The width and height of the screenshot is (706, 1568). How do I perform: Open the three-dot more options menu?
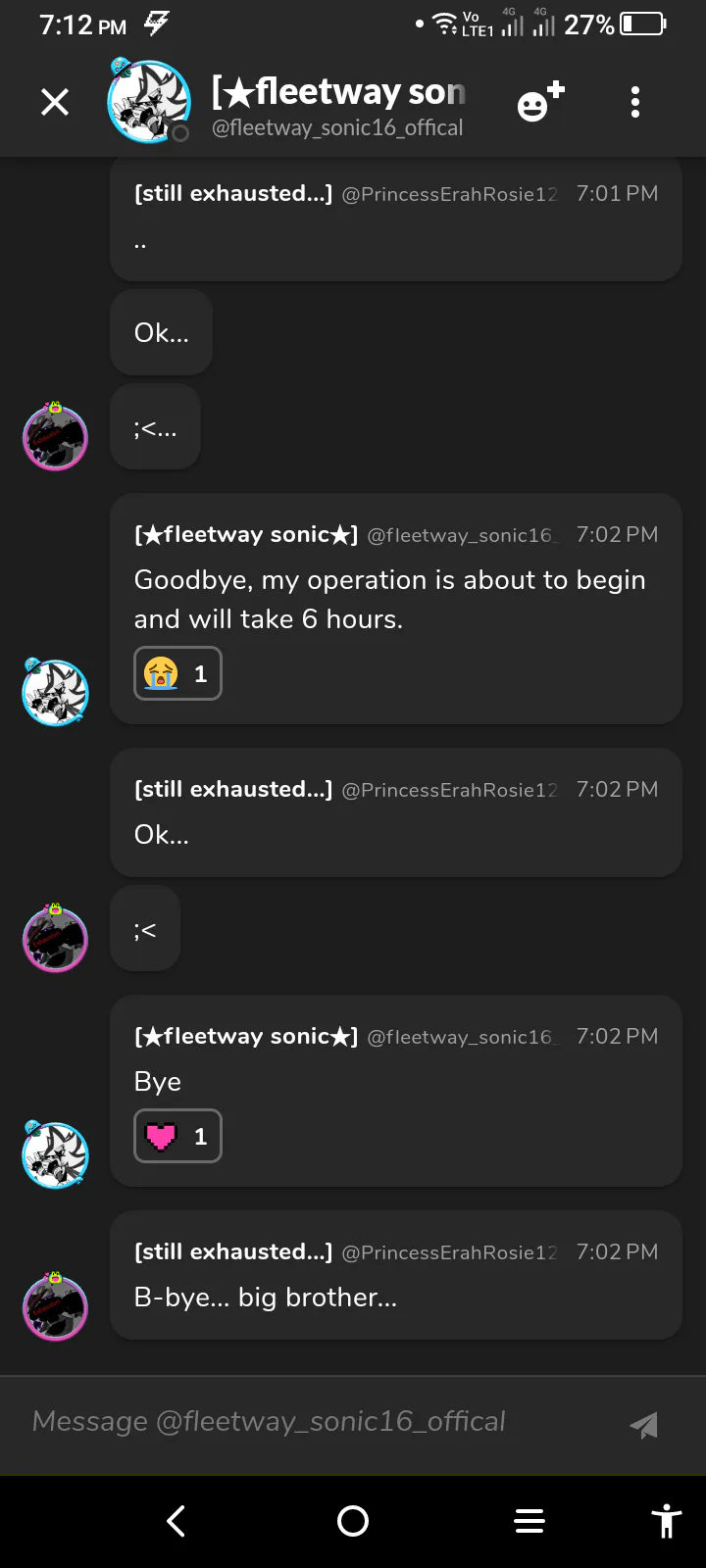coord(635,102)
